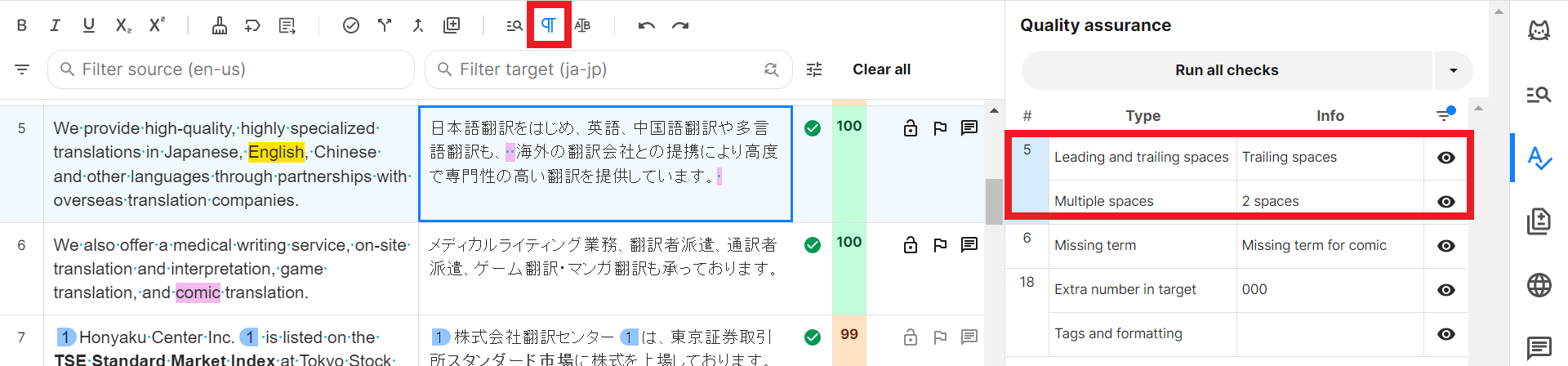Toggle the lock on segment 5
The height and width of the screenshot is (366, 1568).
911,128
